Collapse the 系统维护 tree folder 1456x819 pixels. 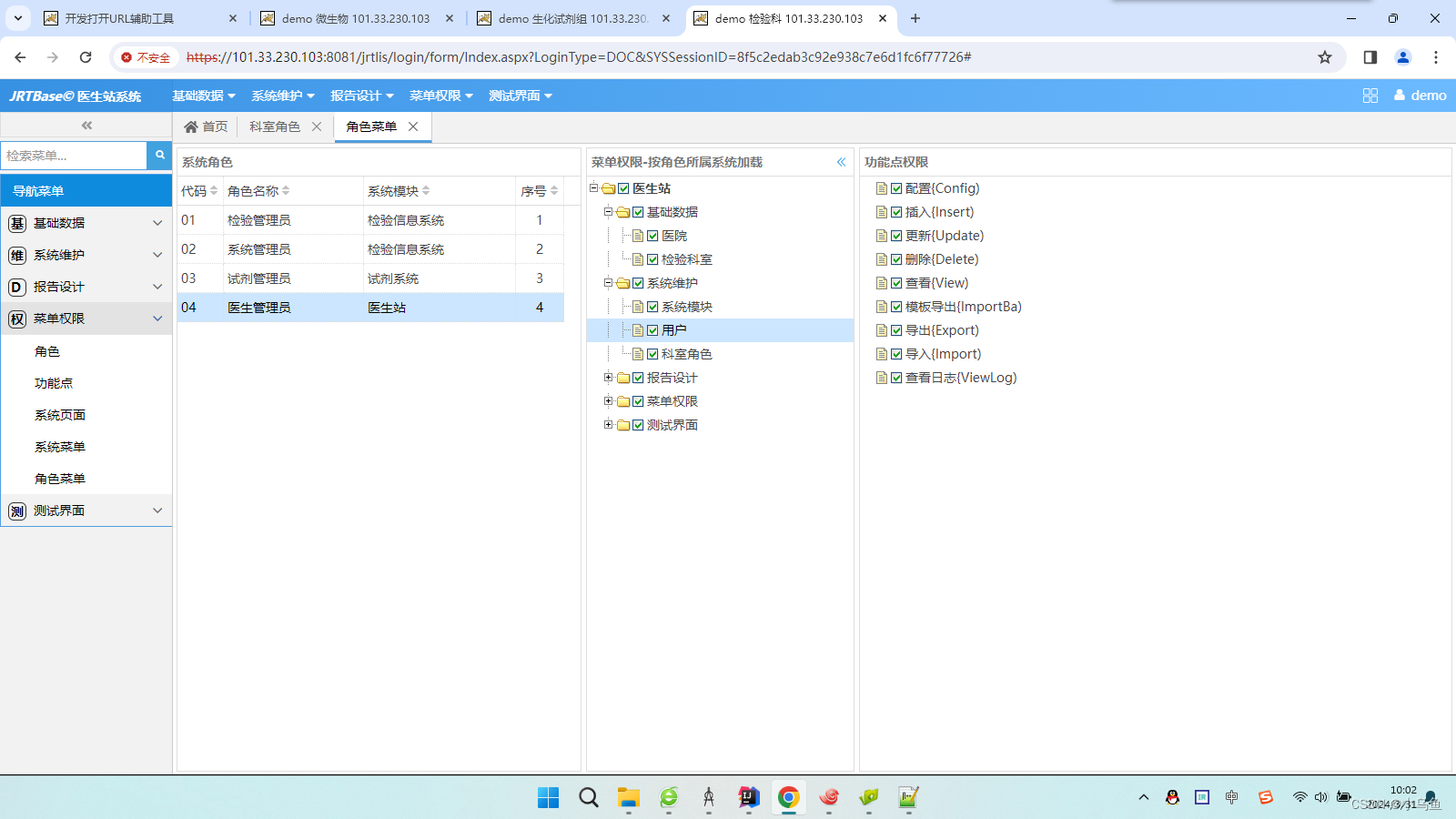coord(608,282)
